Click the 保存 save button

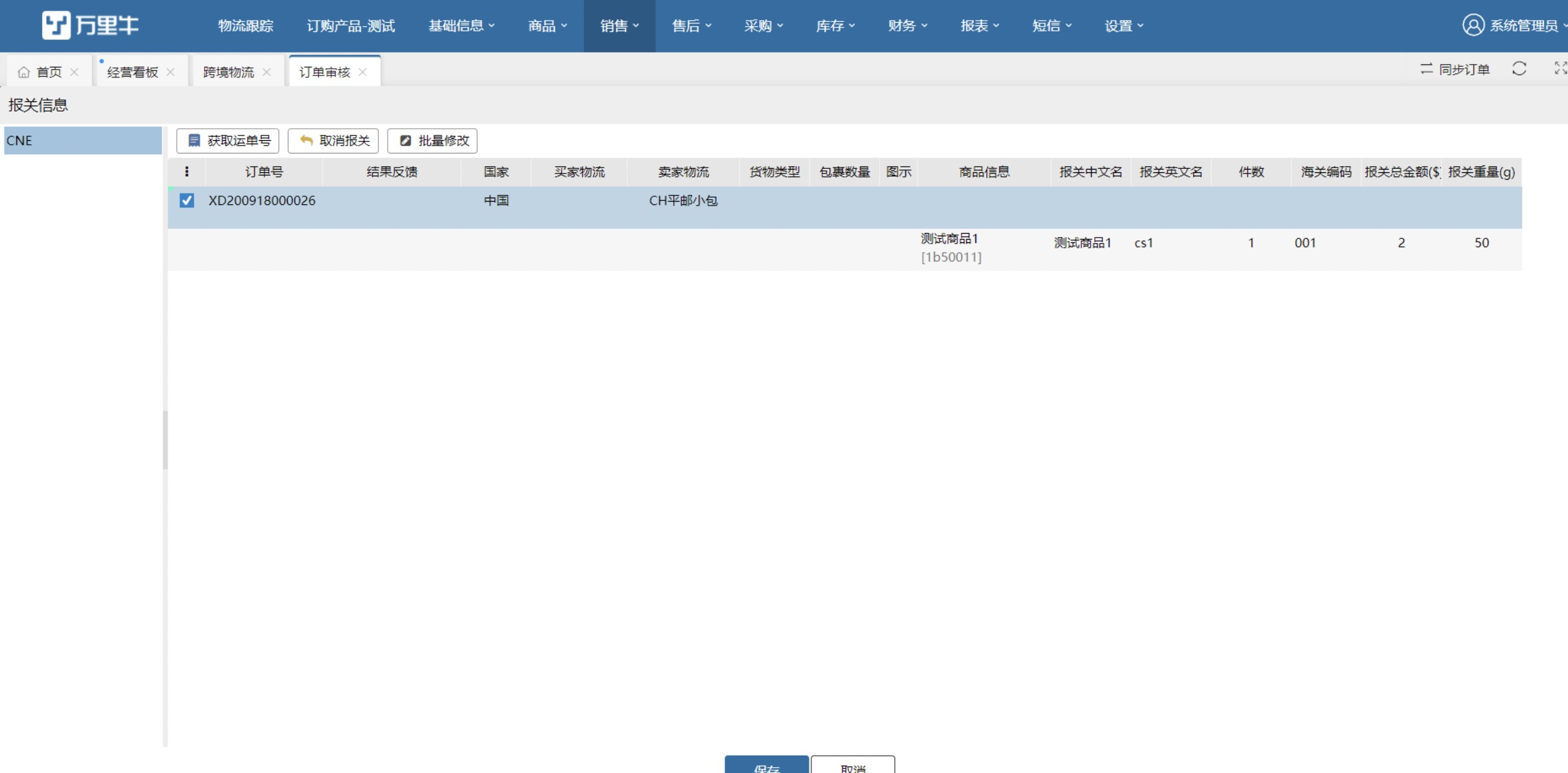767,765
